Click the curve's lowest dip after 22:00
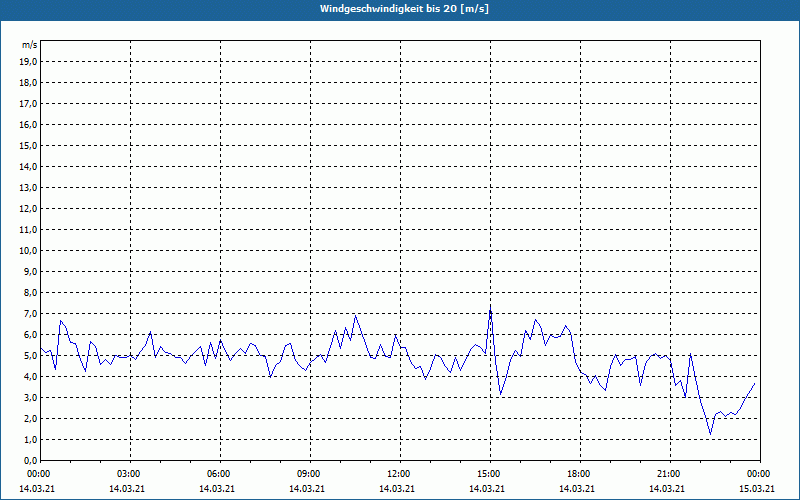This screenshot has height=500, width=800. 710,434
